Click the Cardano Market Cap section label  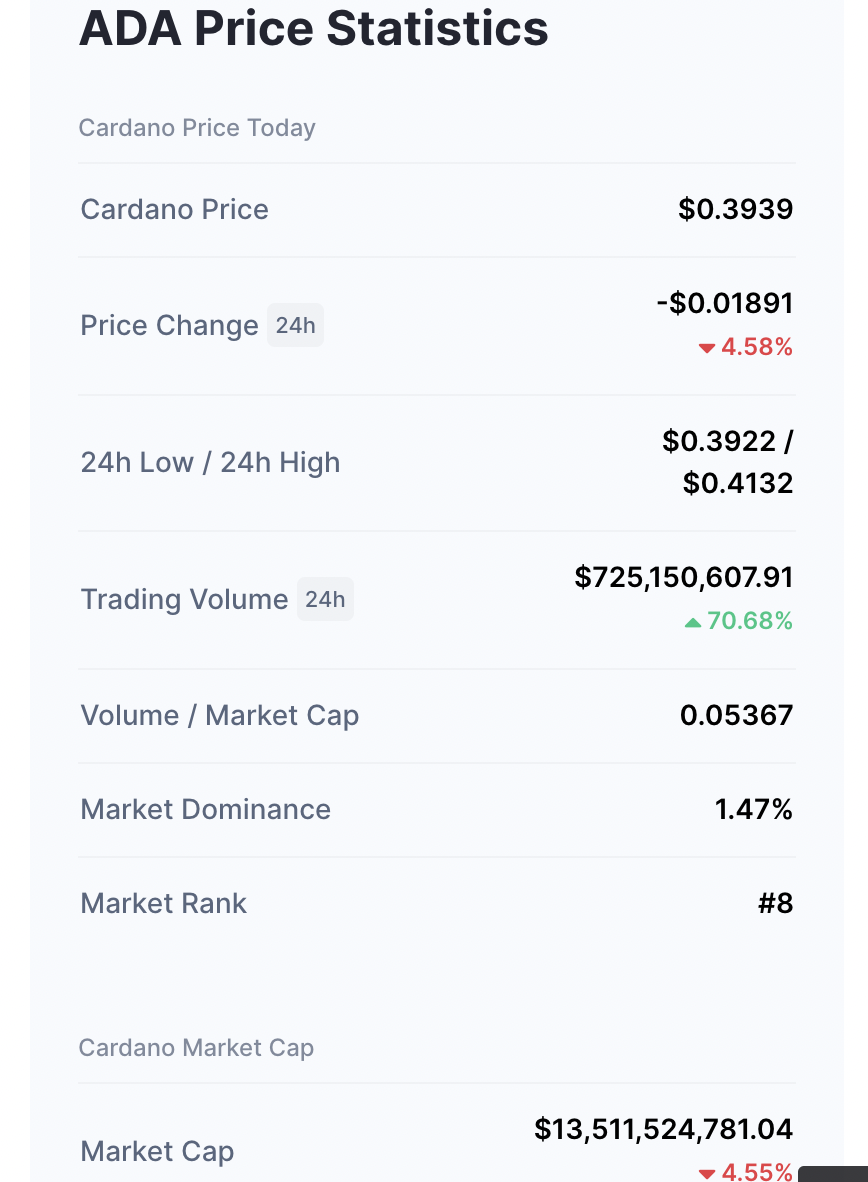click(196, 1048)
